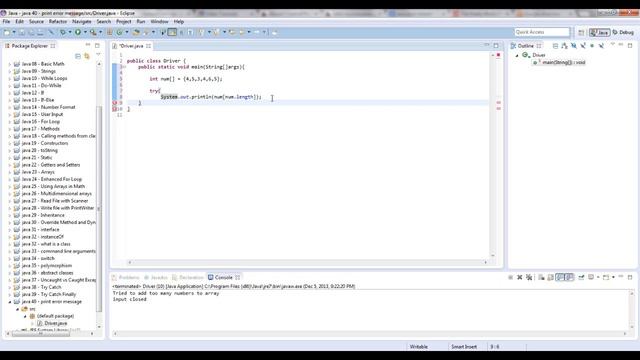Minimize the Package Explorer view icon

tap(88, 45)
